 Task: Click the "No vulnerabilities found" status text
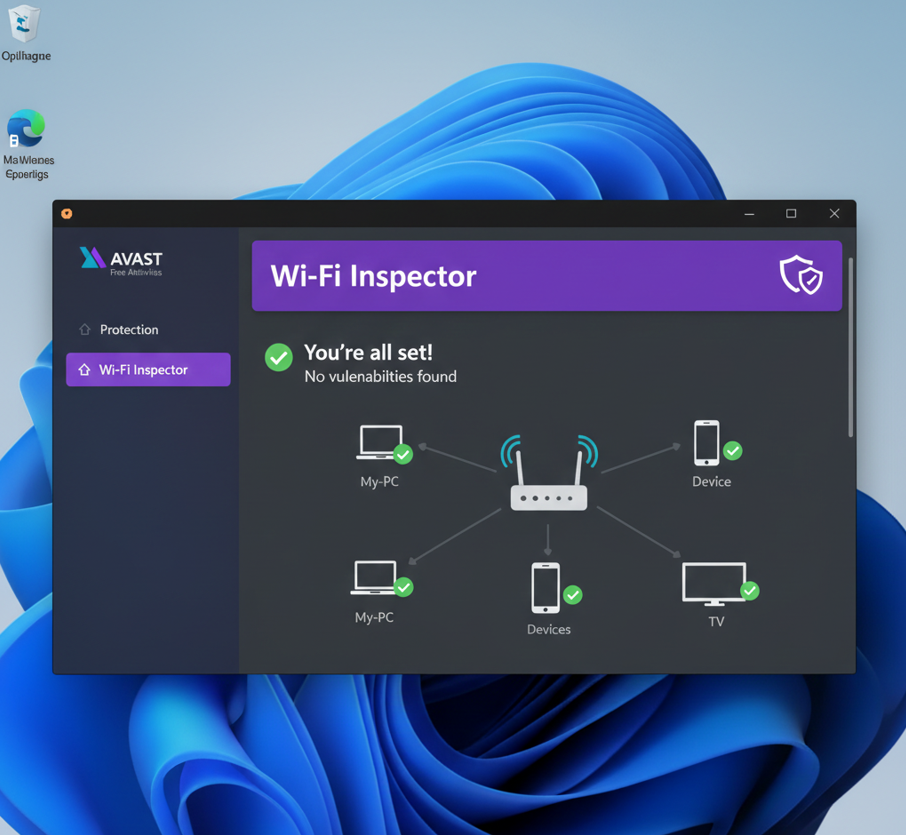pyautogui.click(x=380, y=377)
